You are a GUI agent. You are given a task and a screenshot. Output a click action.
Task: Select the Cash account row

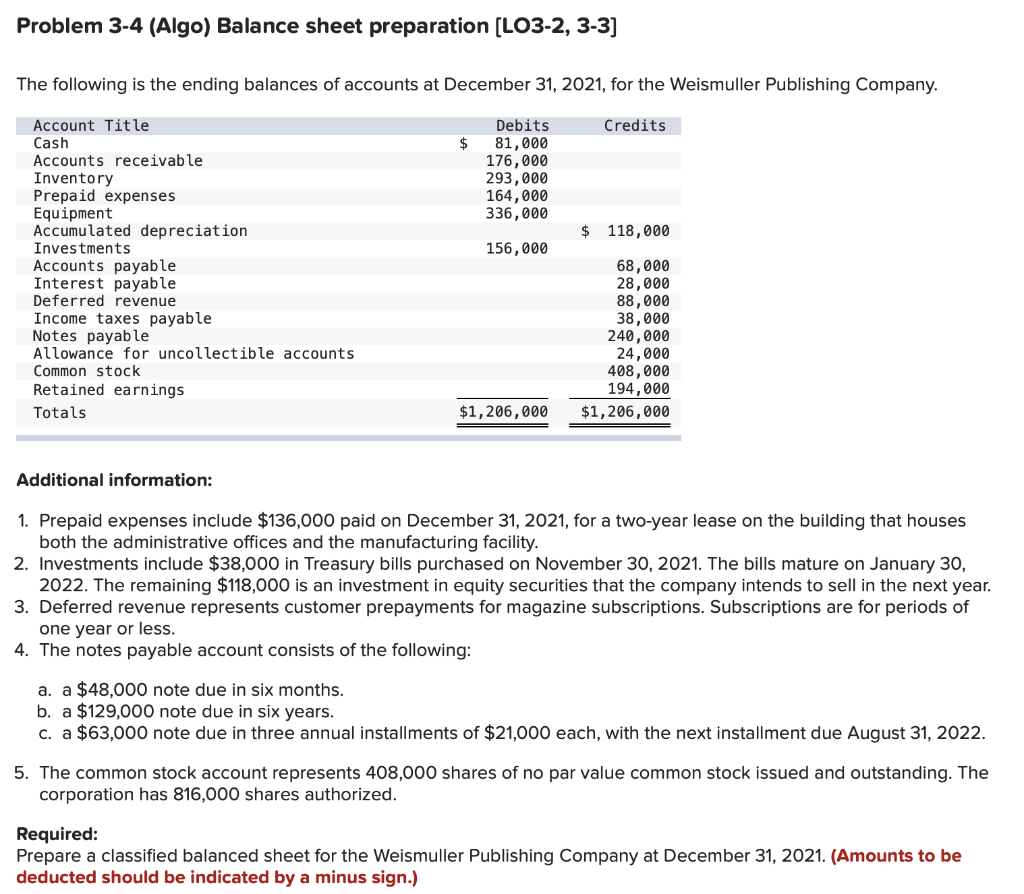pyautogui.click(x=52, y=143)
